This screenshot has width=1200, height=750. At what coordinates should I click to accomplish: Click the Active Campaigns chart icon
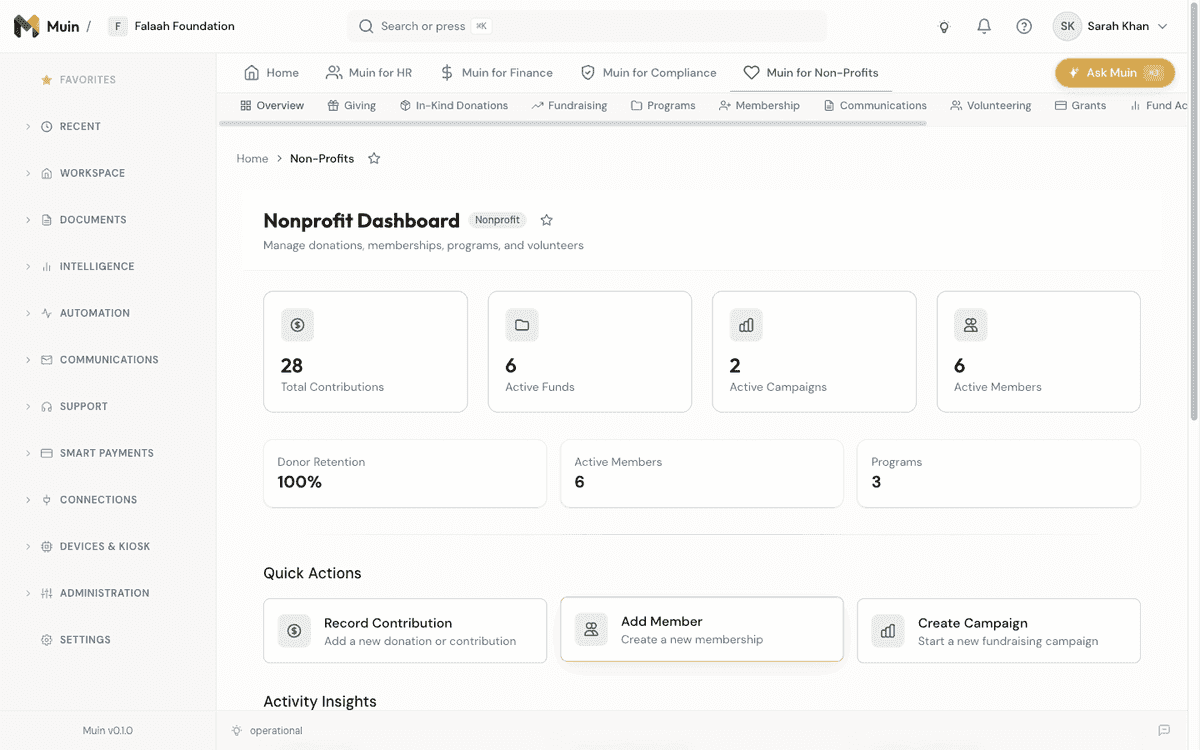746,325
